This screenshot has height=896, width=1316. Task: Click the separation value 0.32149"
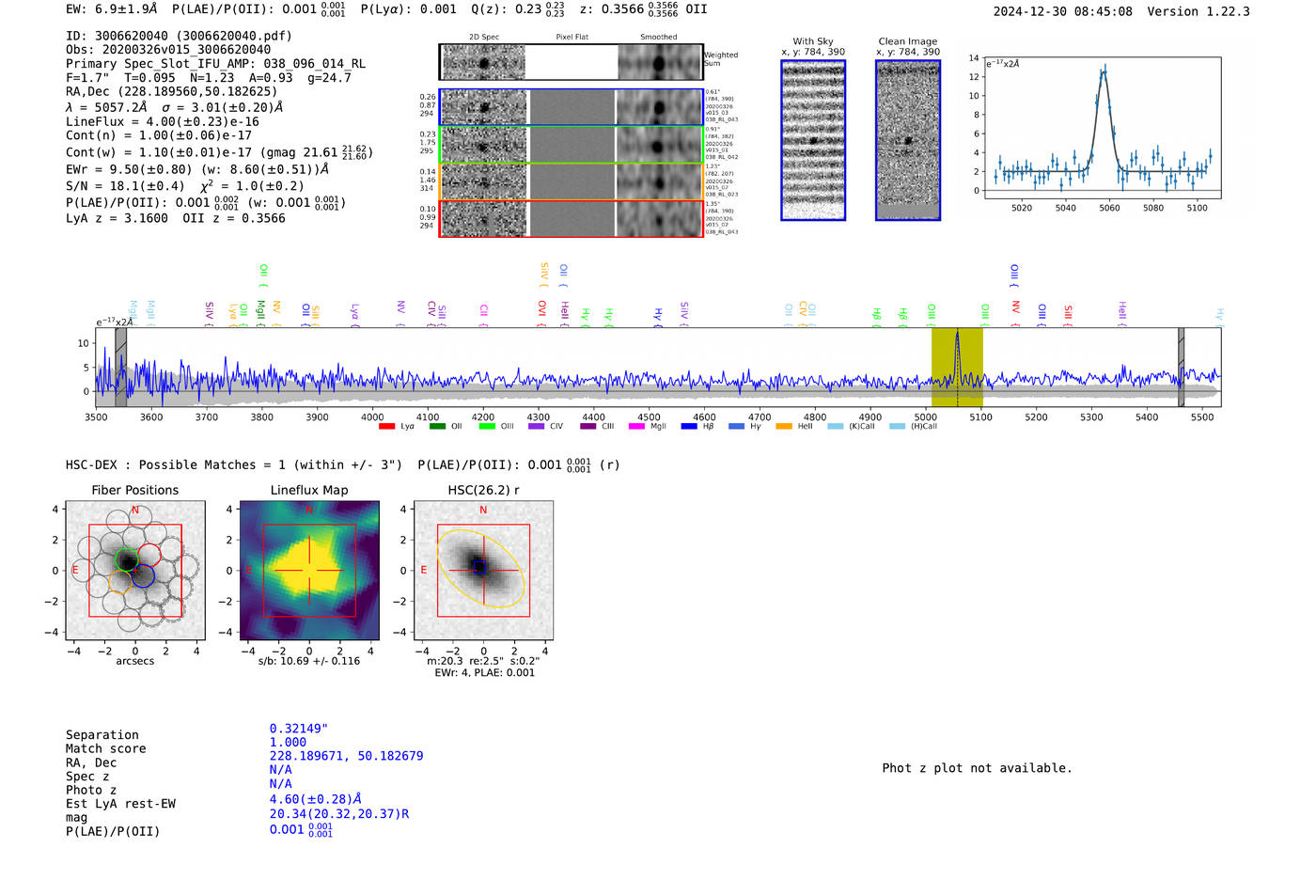point(299,729)
